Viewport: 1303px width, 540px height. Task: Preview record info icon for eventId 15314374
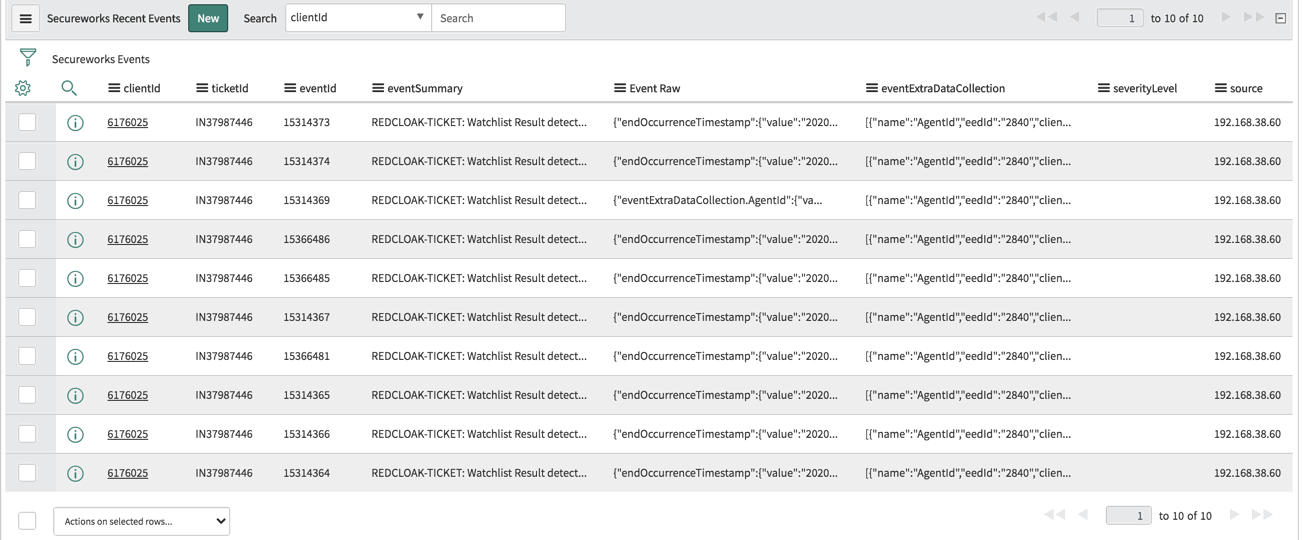tap(75, 162)
